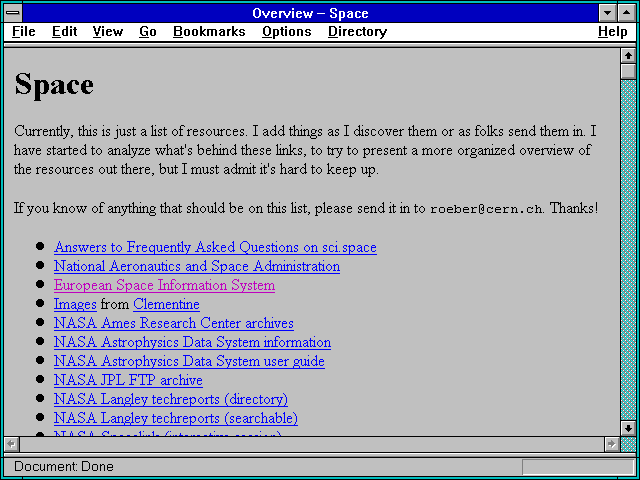
Task: Open European Space Information System link
Action: [164, 285]
